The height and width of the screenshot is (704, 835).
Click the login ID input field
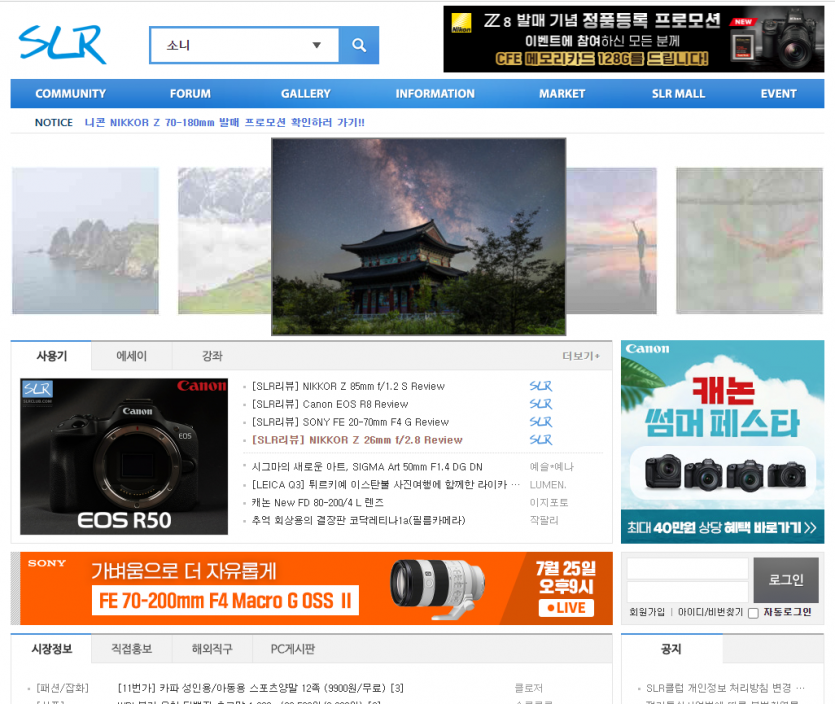687,569
